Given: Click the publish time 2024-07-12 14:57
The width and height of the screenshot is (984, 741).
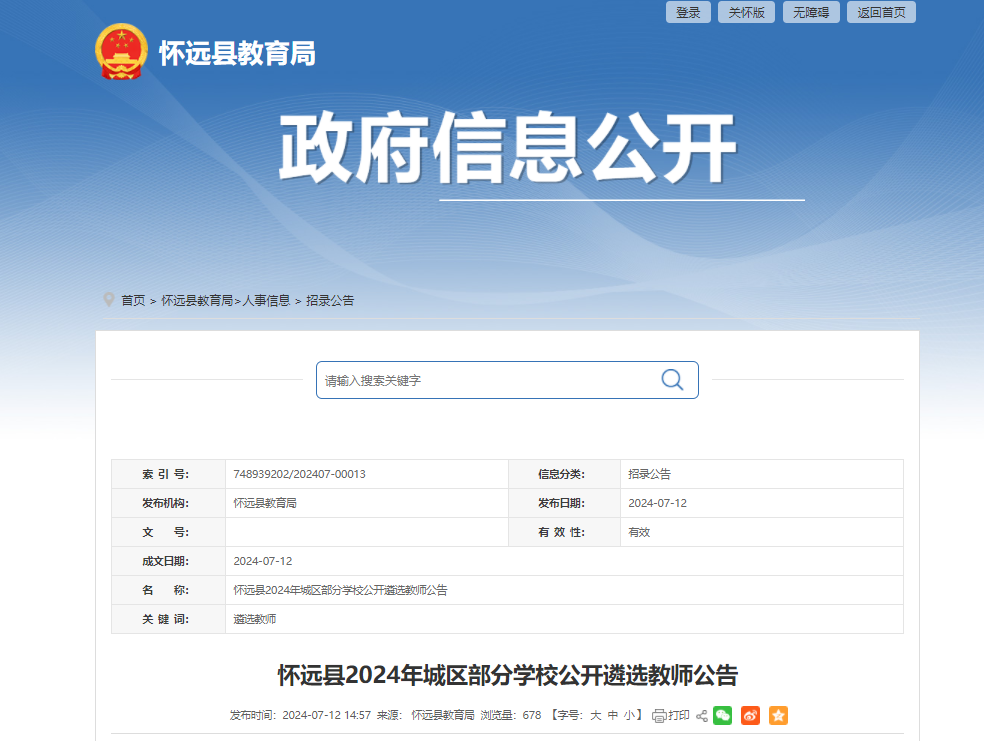Looking at the screenshot, I should [x=326, y=715].
